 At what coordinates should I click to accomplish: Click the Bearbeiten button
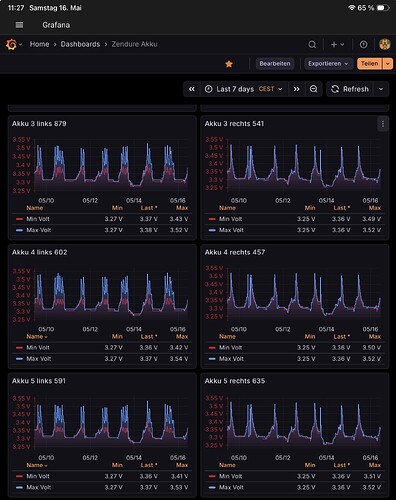click(275, 64)
